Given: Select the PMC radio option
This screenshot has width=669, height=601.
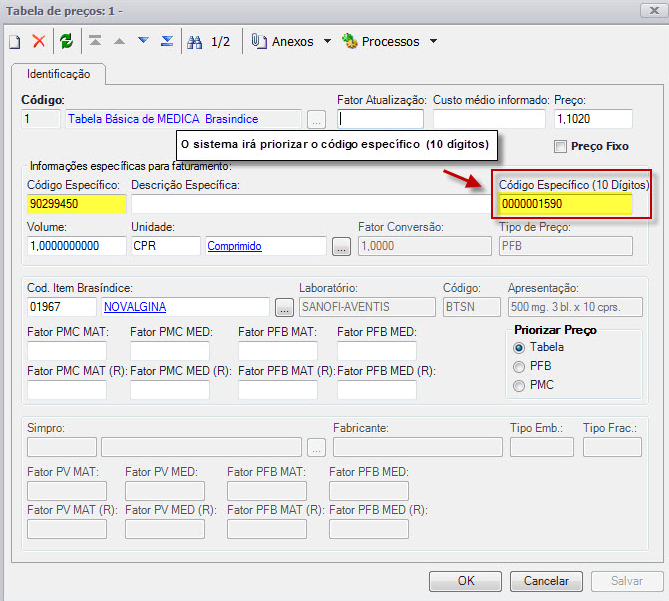Looking at the screenshot, I should 519,386.
